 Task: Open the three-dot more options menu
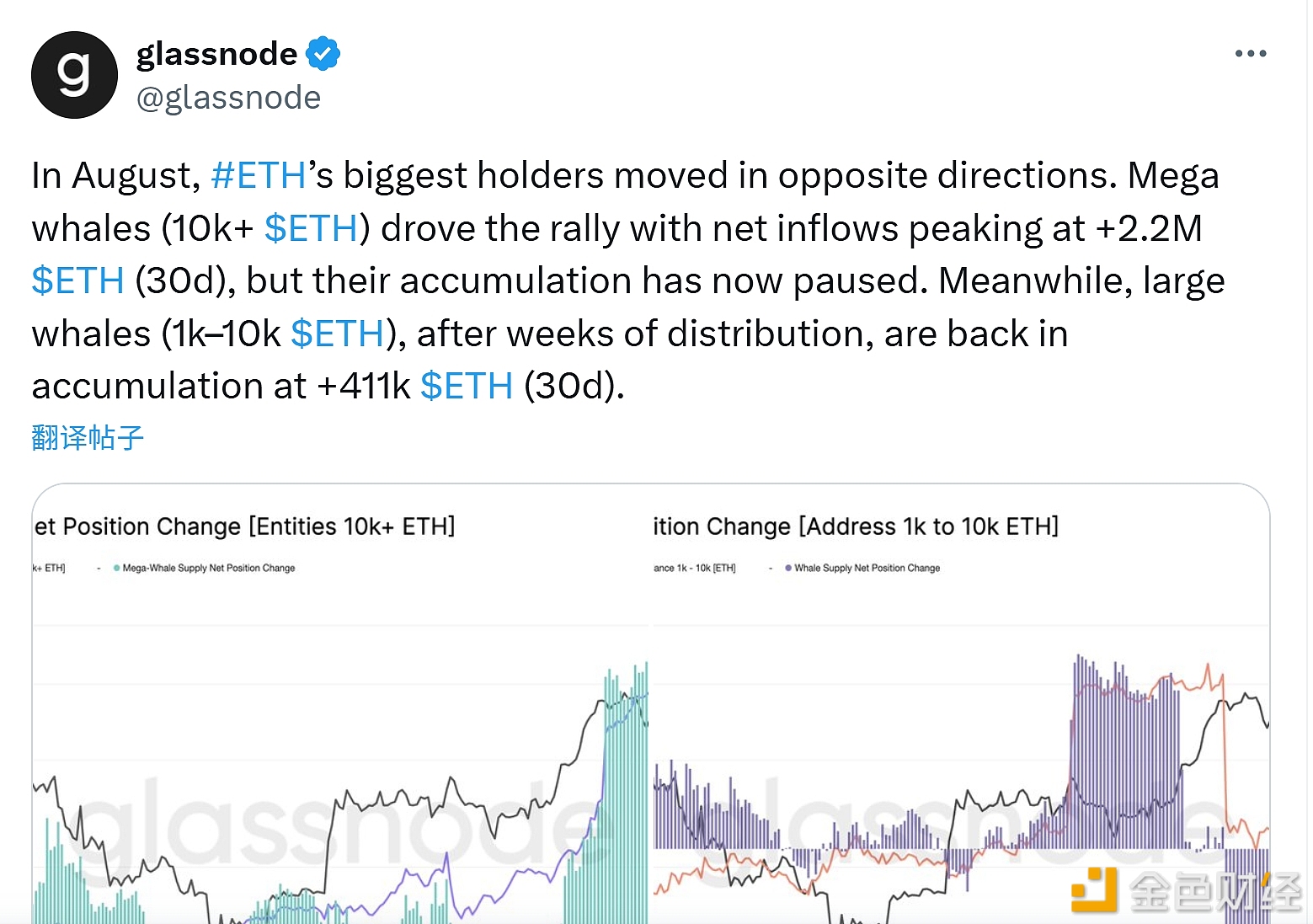point(1250,53)
